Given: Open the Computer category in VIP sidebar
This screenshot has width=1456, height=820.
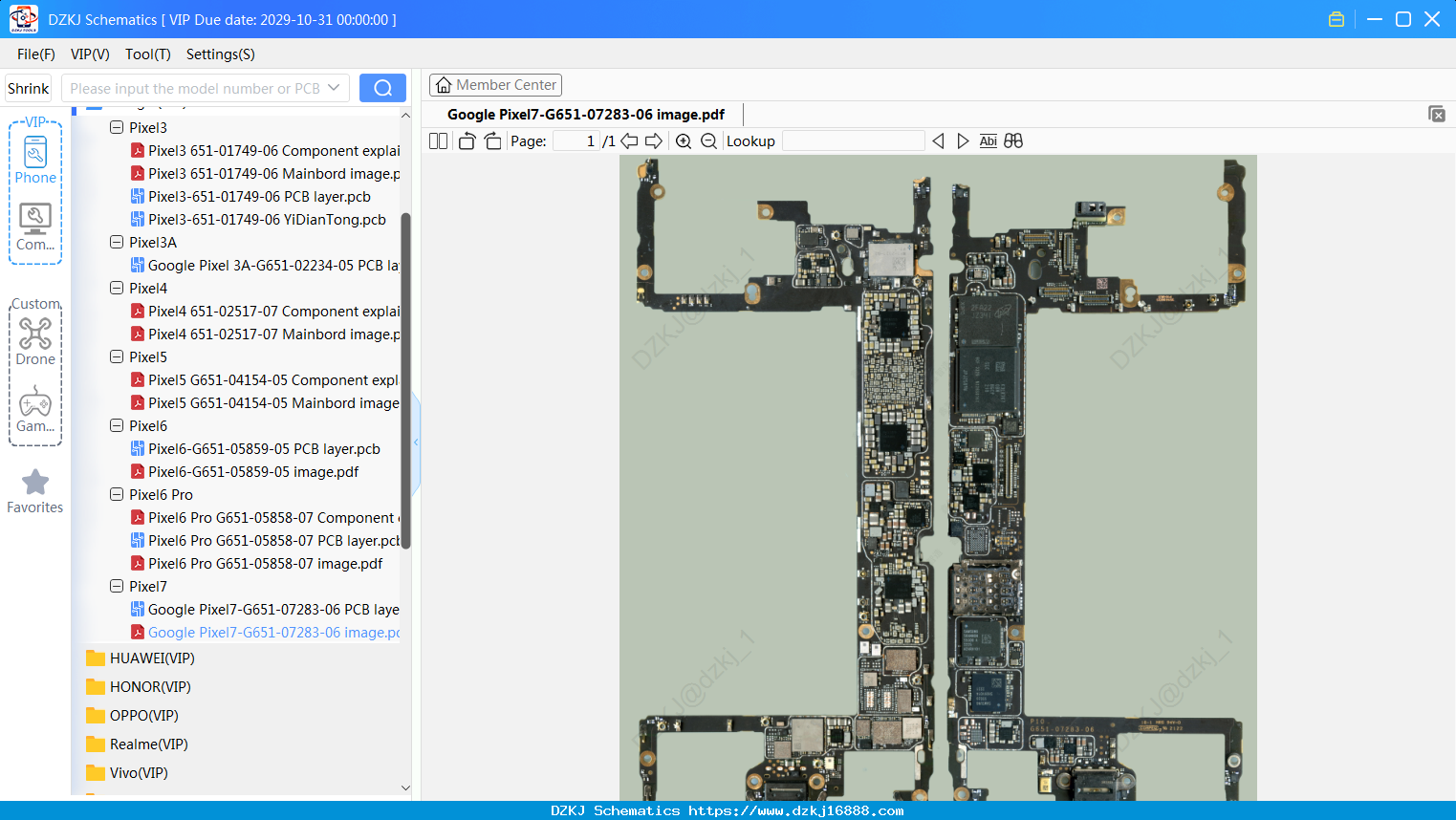Looking at the screenshot, I should [x=35, y=227].
